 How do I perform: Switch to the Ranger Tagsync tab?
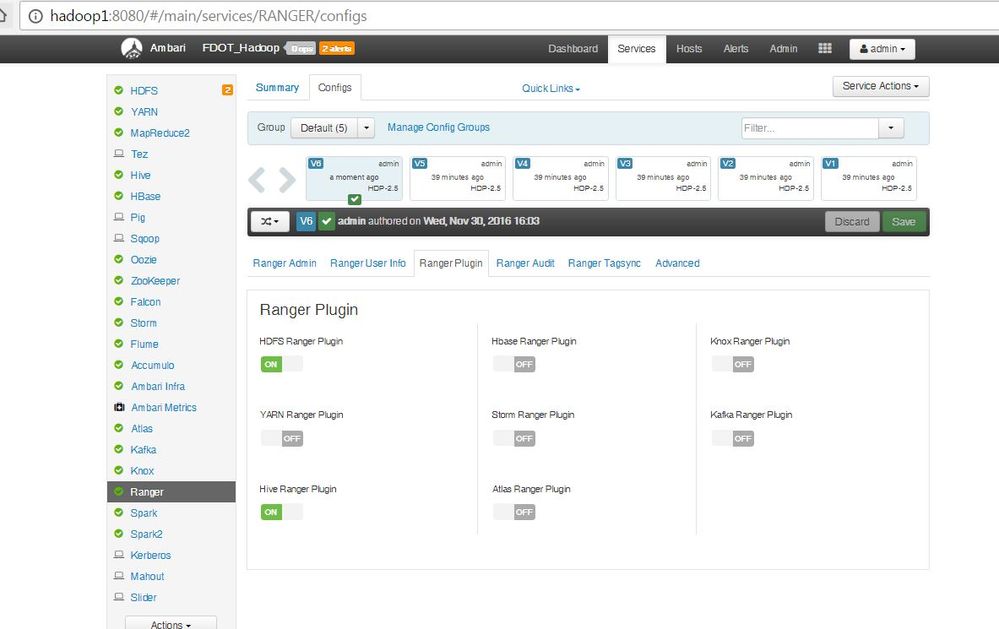tap(604, 263)
